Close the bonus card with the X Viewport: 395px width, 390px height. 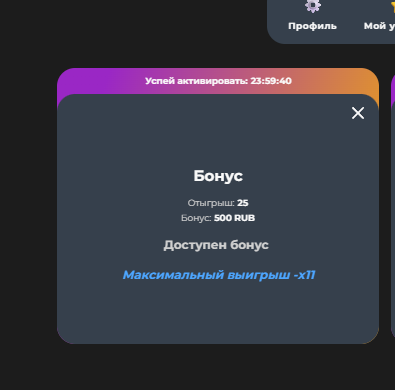point(358,113)
